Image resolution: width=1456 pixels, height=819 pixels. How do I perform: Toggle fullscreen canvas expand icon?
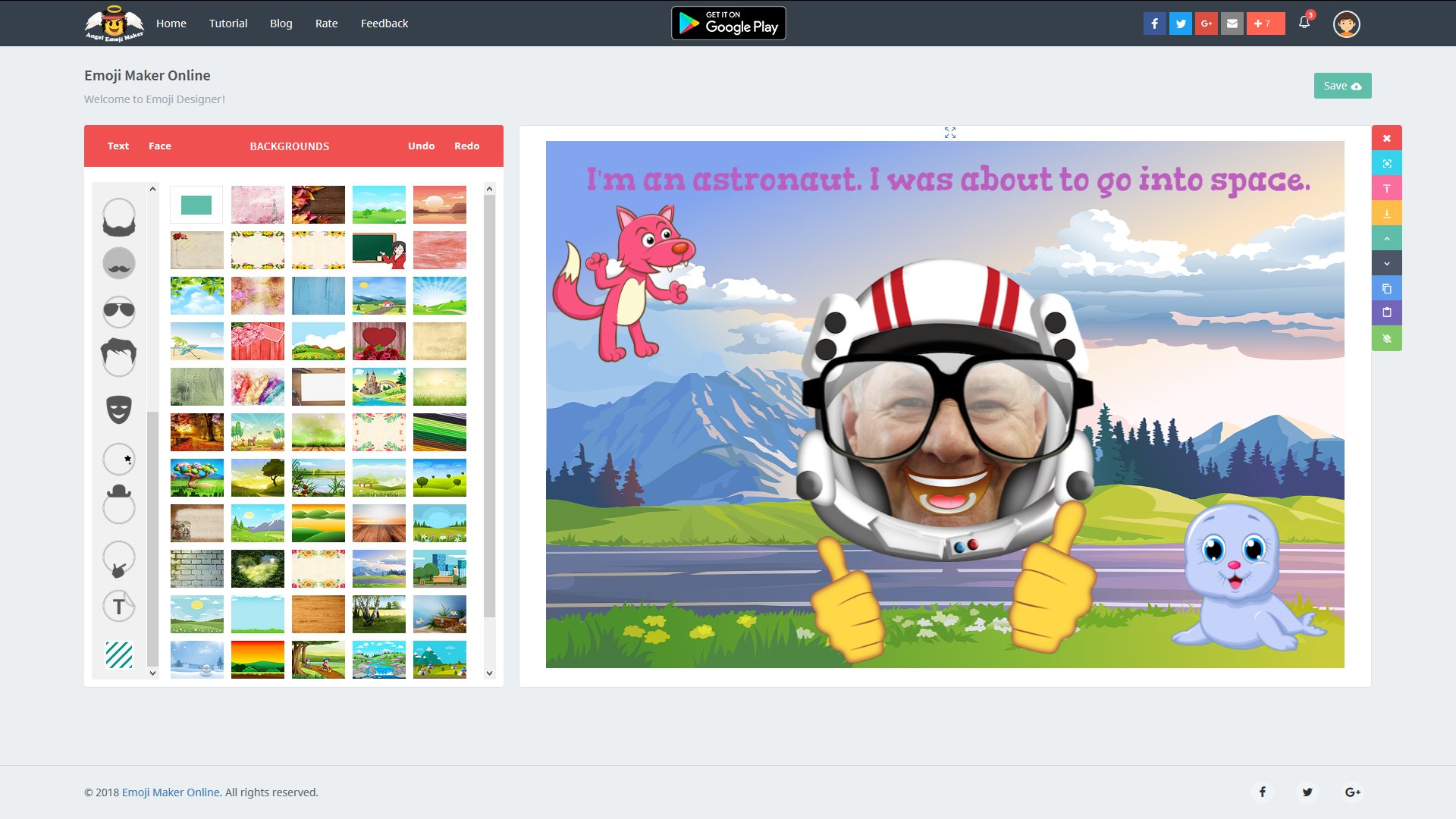[x=950, y=133]
